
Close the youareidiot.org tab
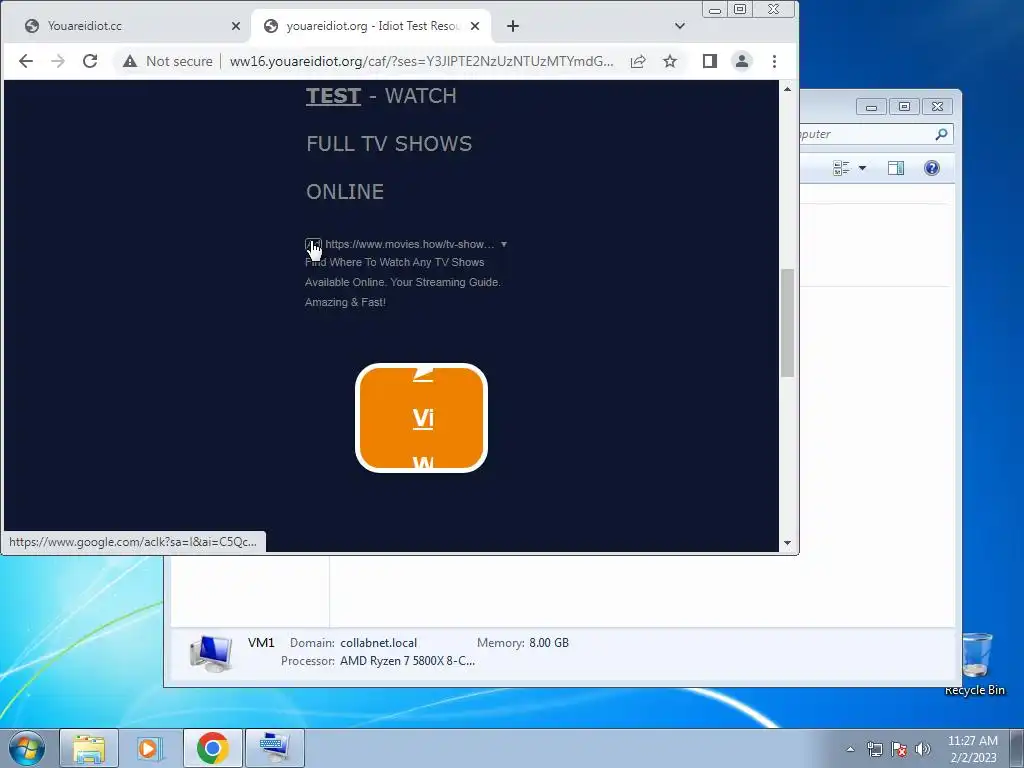point(475,26)
